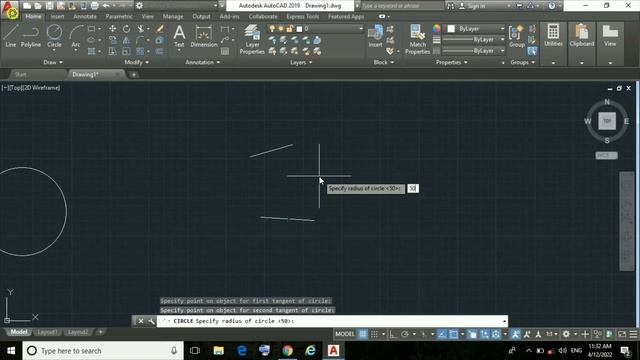Open the annotation scale 1:1 dropdown
The image size is (640, 360).
552,334
